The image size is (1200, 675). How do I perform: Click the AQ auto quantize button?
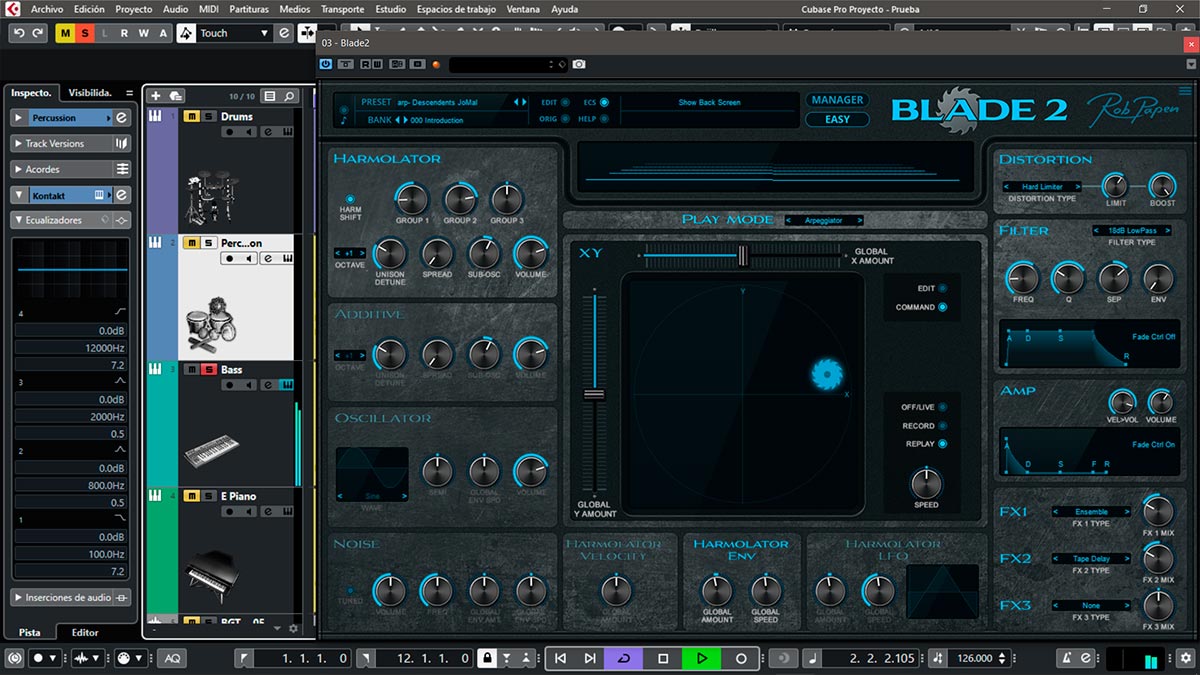click(173, 658)
